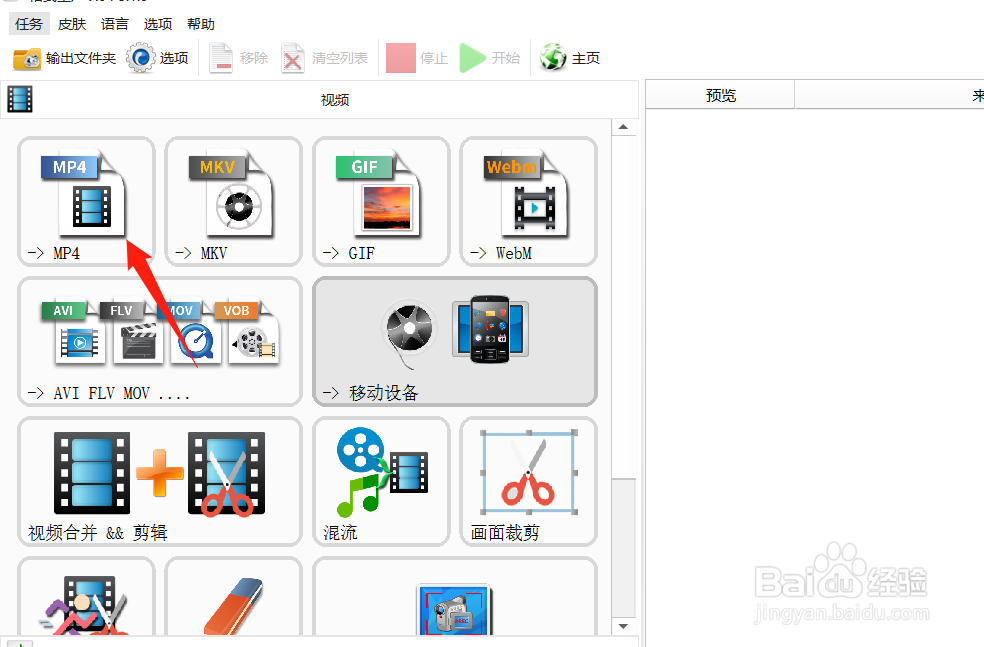Click 清空列表 clear list button

click(x=324, y=58)
